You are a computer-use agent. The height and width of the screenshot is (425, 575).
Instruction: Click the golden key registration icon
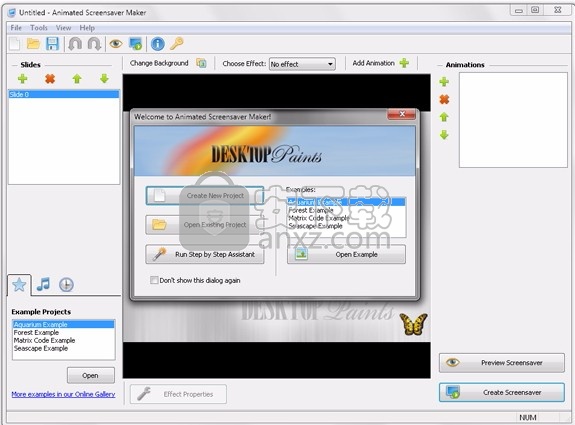tap(177, 44)
